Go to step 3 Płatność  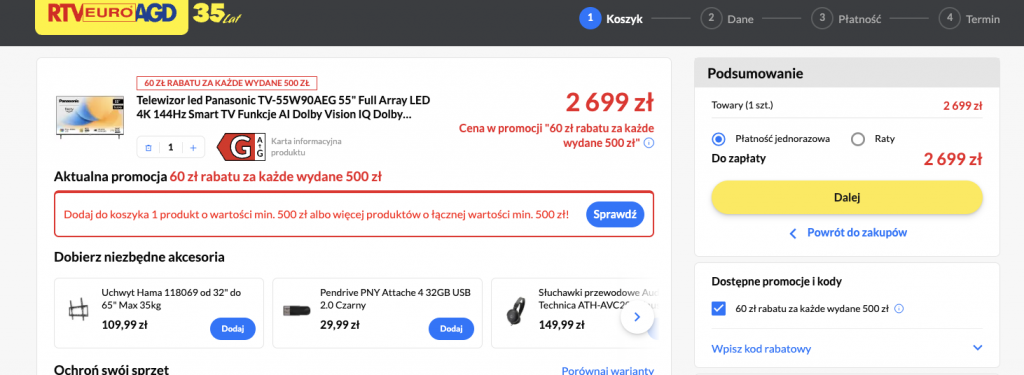[x=846, y=18]
